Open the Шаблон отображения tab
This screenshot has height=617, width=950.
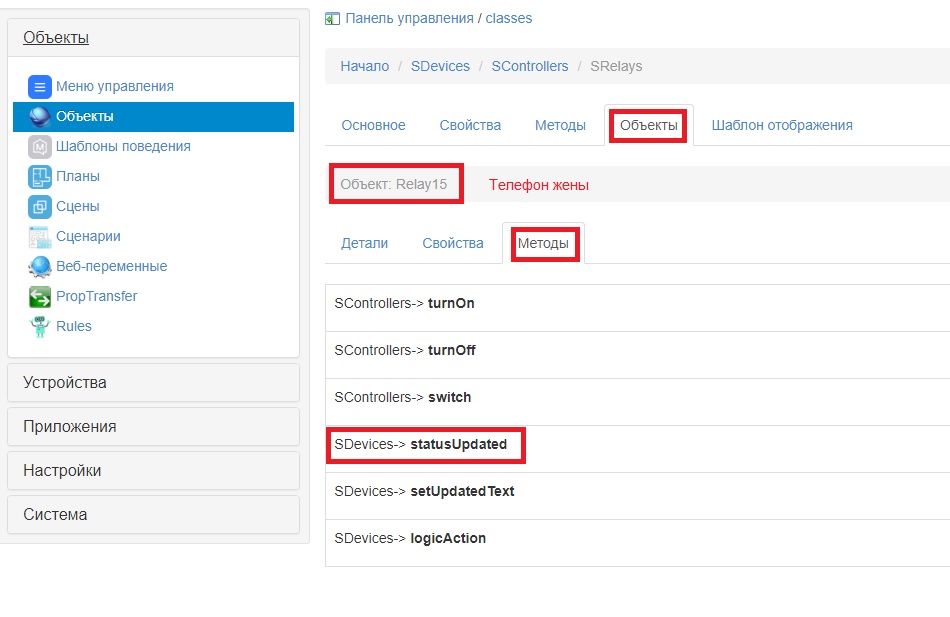pos(782,125)
